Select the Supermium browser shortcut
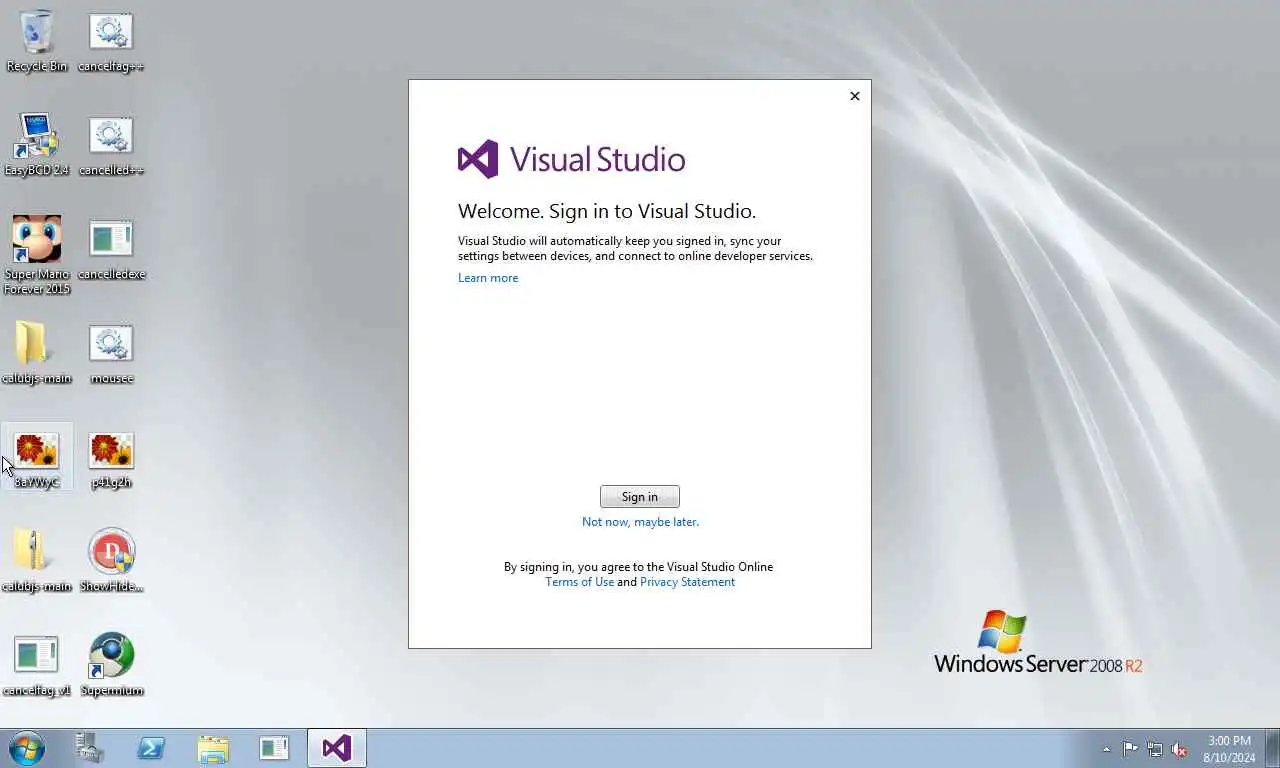 111,665
